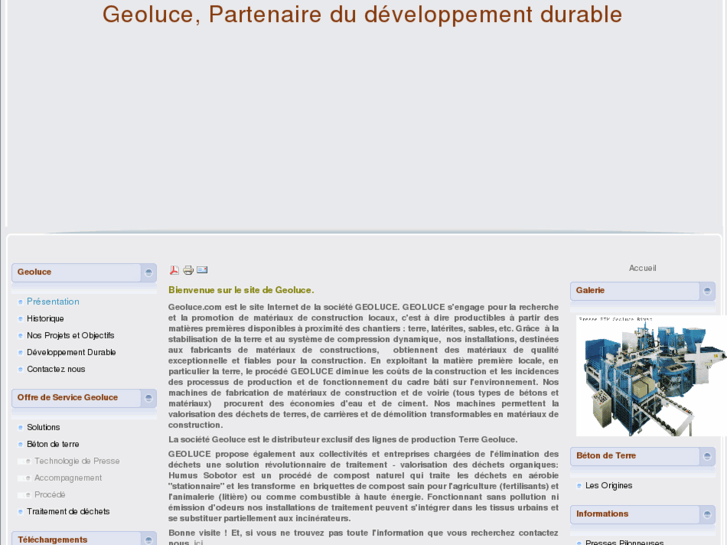Click the bullet icon beside Historique

20,319
